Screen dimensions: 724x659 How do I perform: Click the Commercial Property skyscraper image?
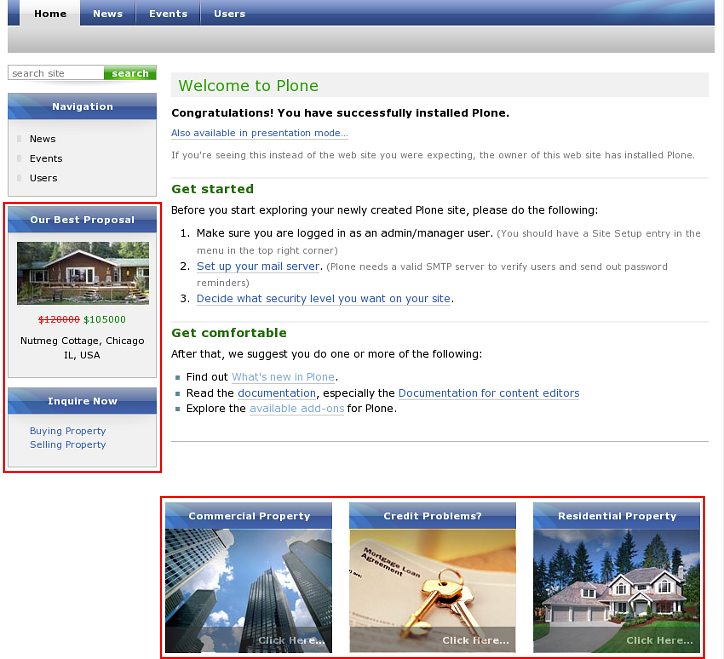(x=248, y=591)
